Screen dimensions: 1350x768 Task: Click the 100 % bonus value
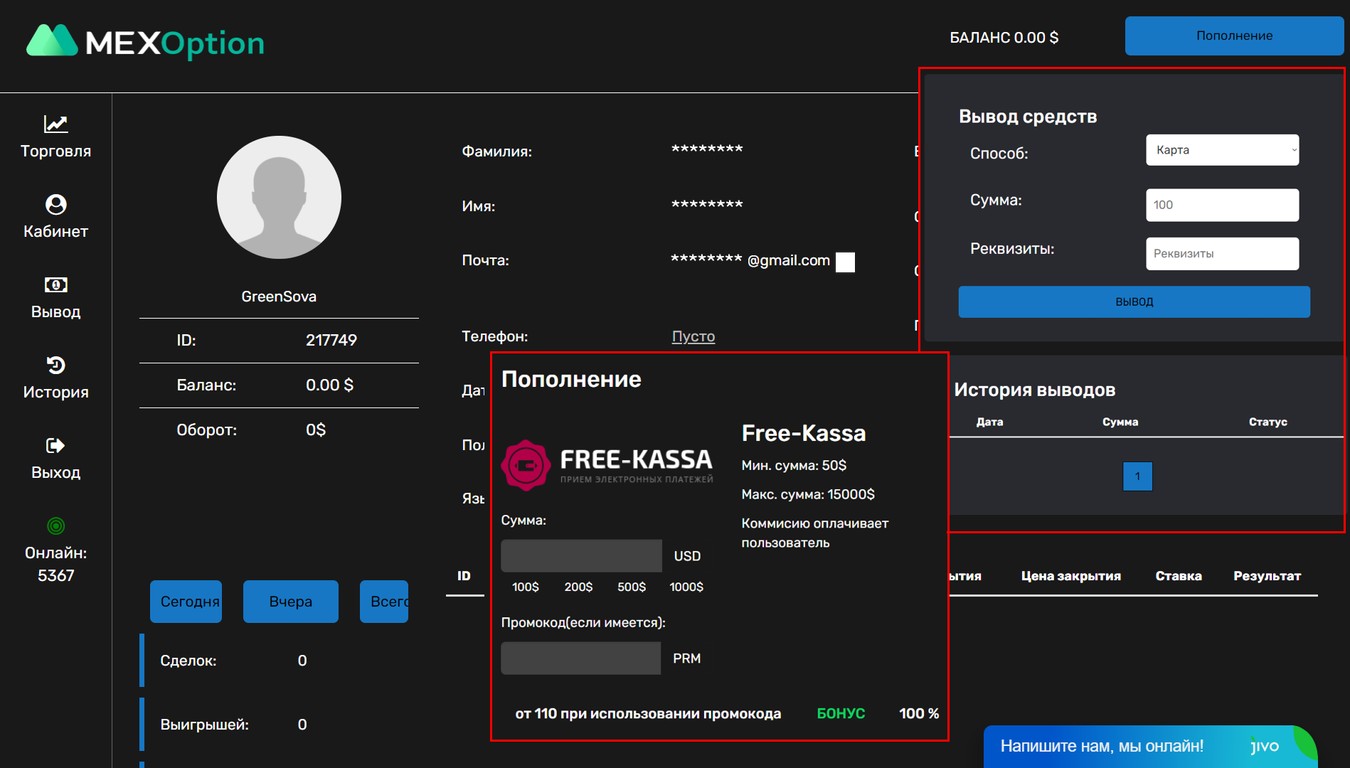click(919, 714)
